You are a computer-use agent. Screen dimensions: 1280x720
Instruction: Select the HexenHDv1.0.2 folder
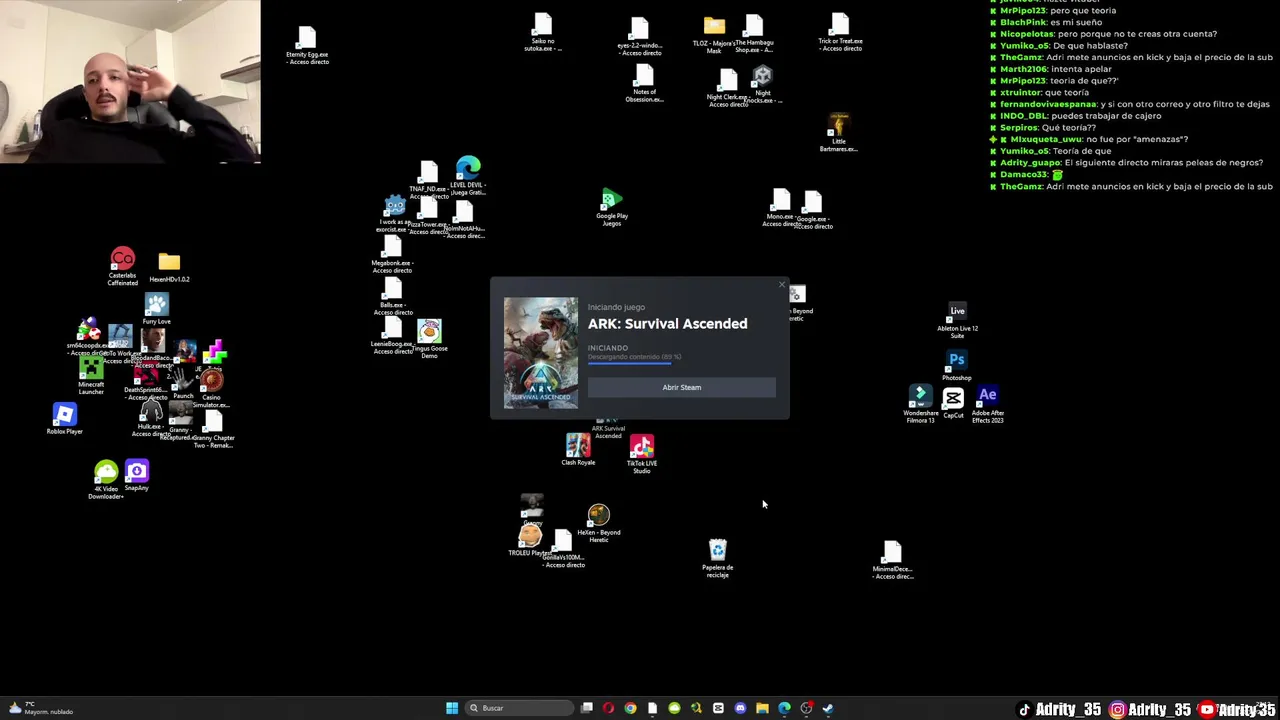point(169,268)
